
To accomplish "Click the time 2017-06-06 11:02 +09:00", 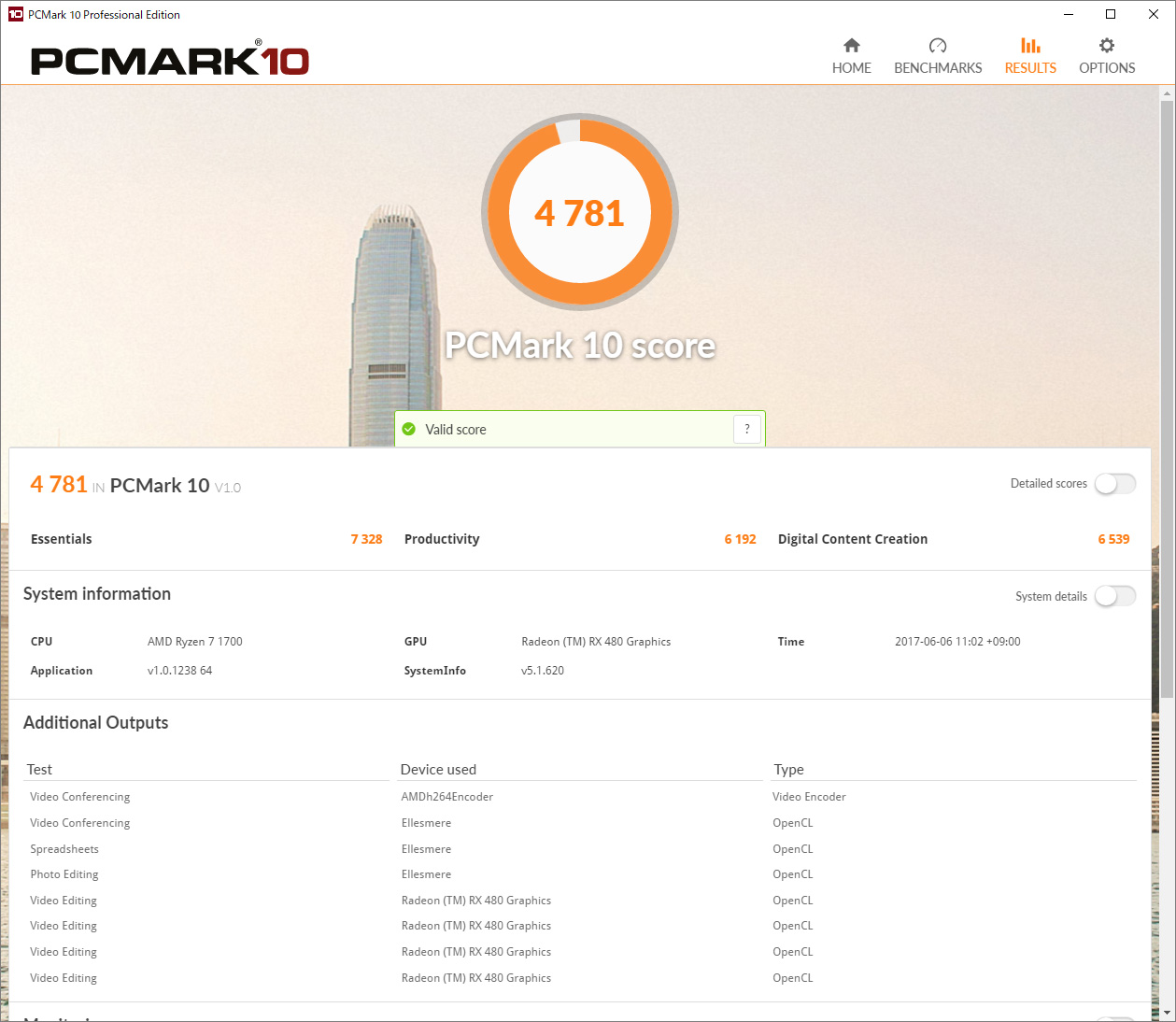I will [x=957, y=642].
